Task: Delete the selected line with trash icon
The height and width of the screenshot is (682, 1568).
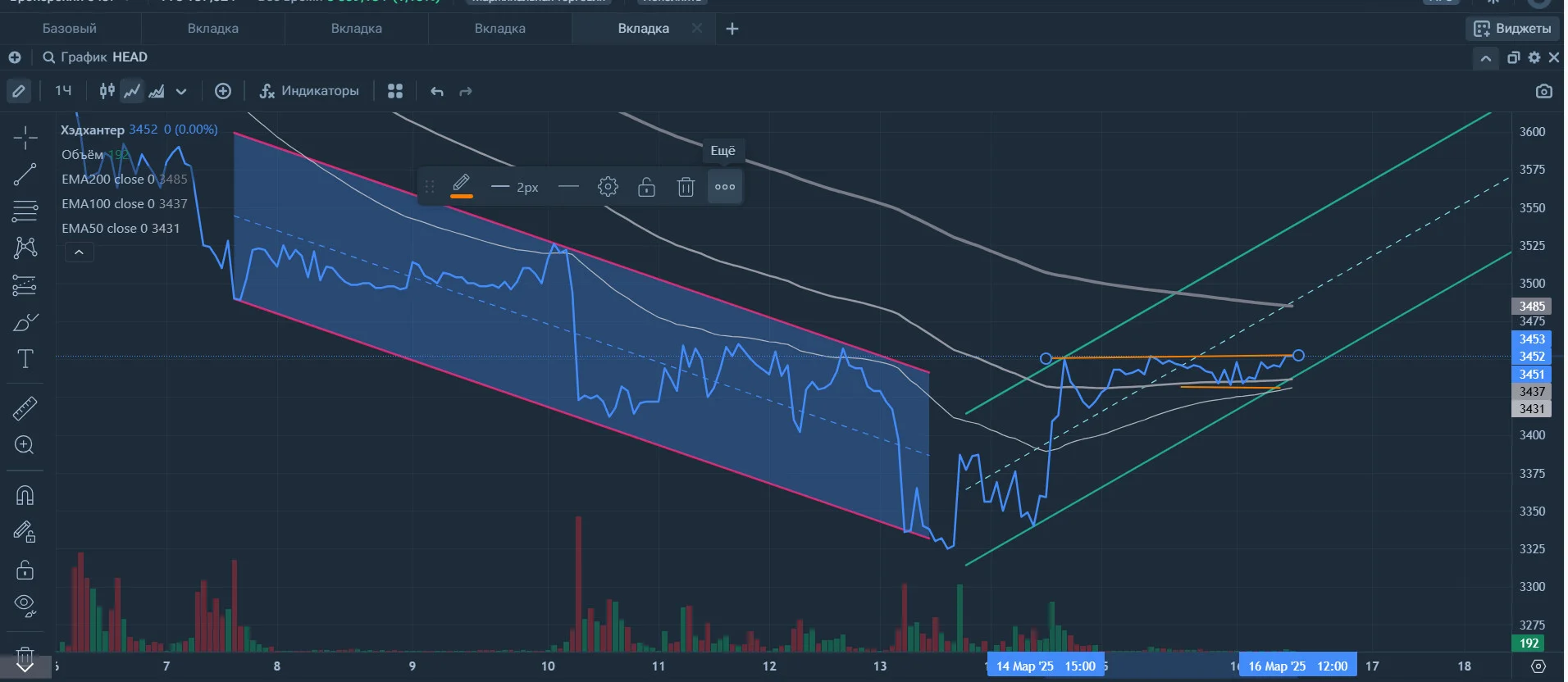Action: point(686,187)
